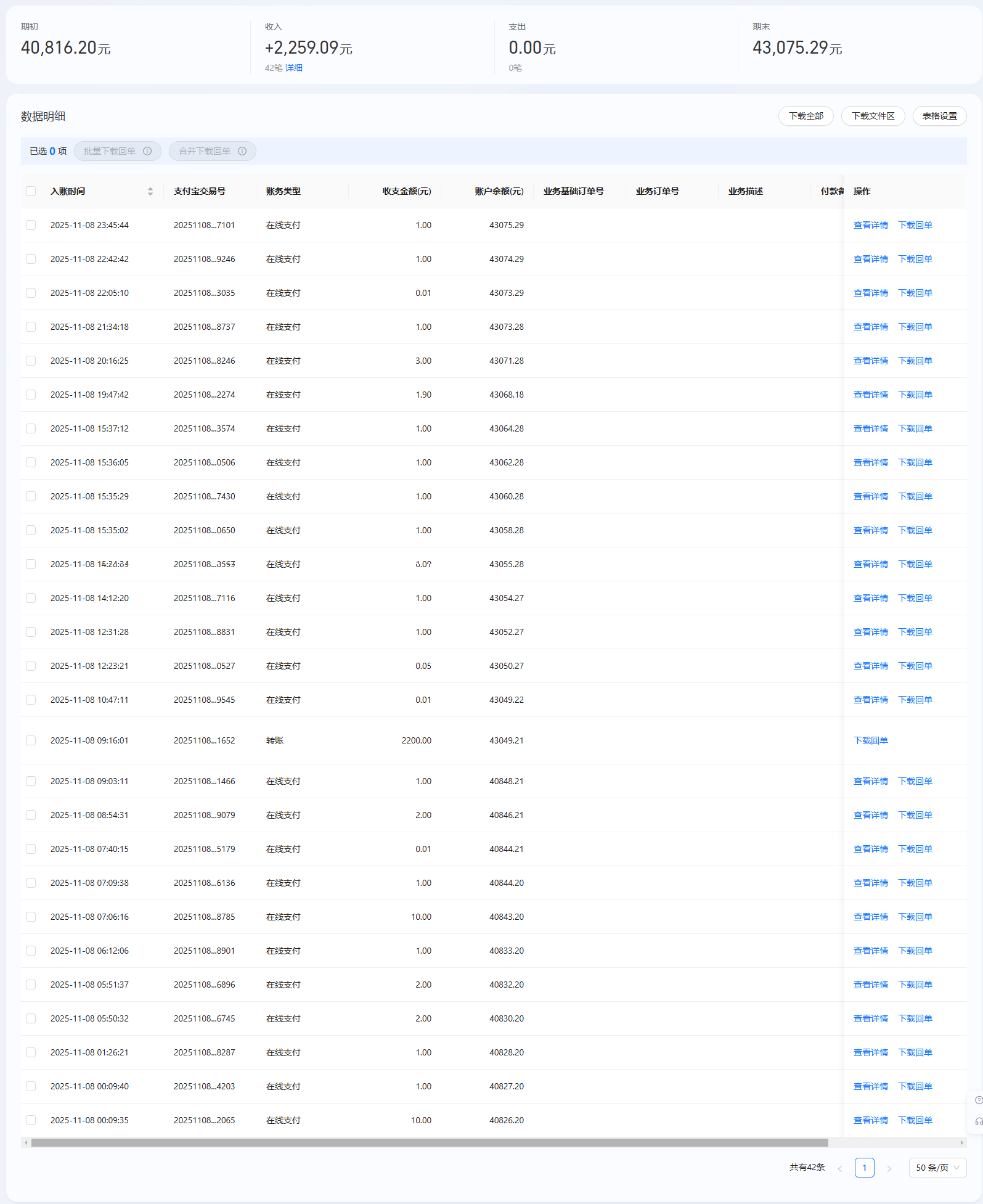Image resolution: width=983 pixels, height=1204 pixels.
Task: Open the 下载文件区 button
Action: point(873,116)
